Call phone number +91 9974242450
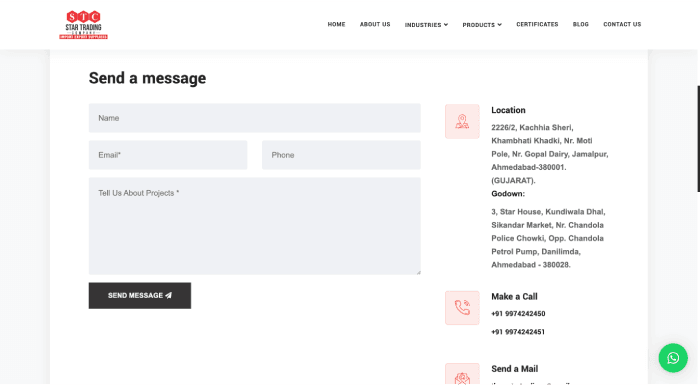 click(518, 314)
